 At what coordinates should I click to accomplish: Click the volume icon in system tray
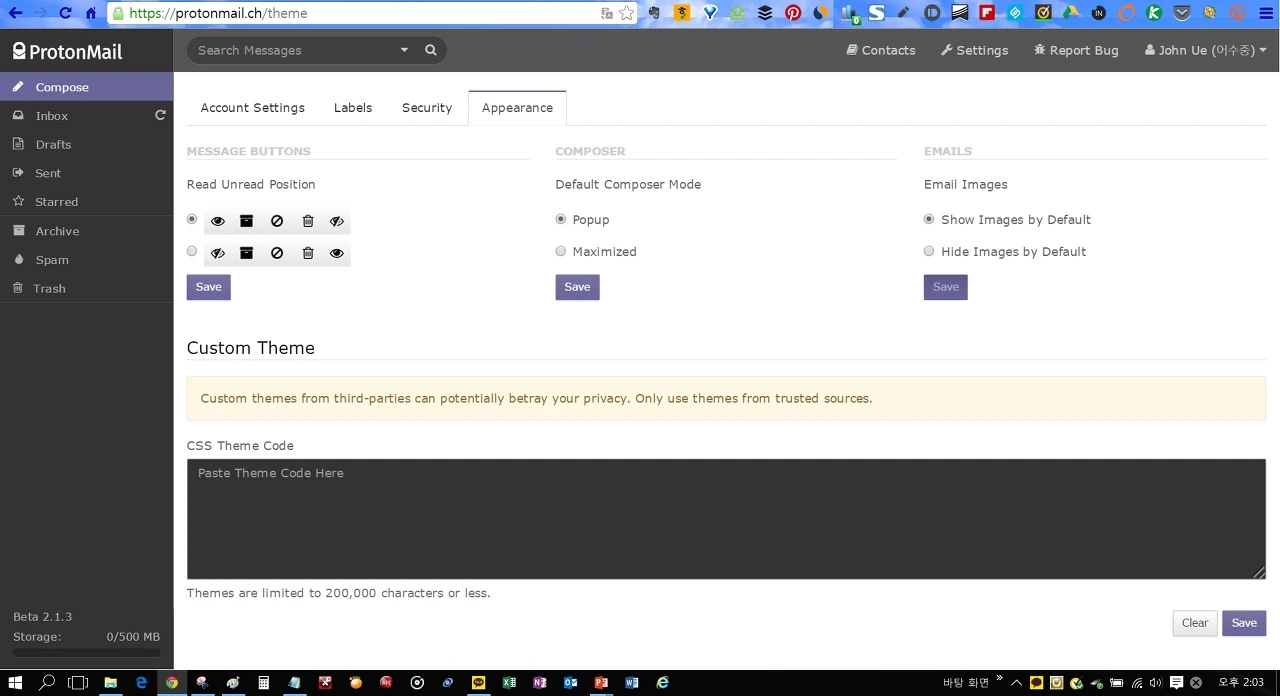click(x=1155, y=683)
